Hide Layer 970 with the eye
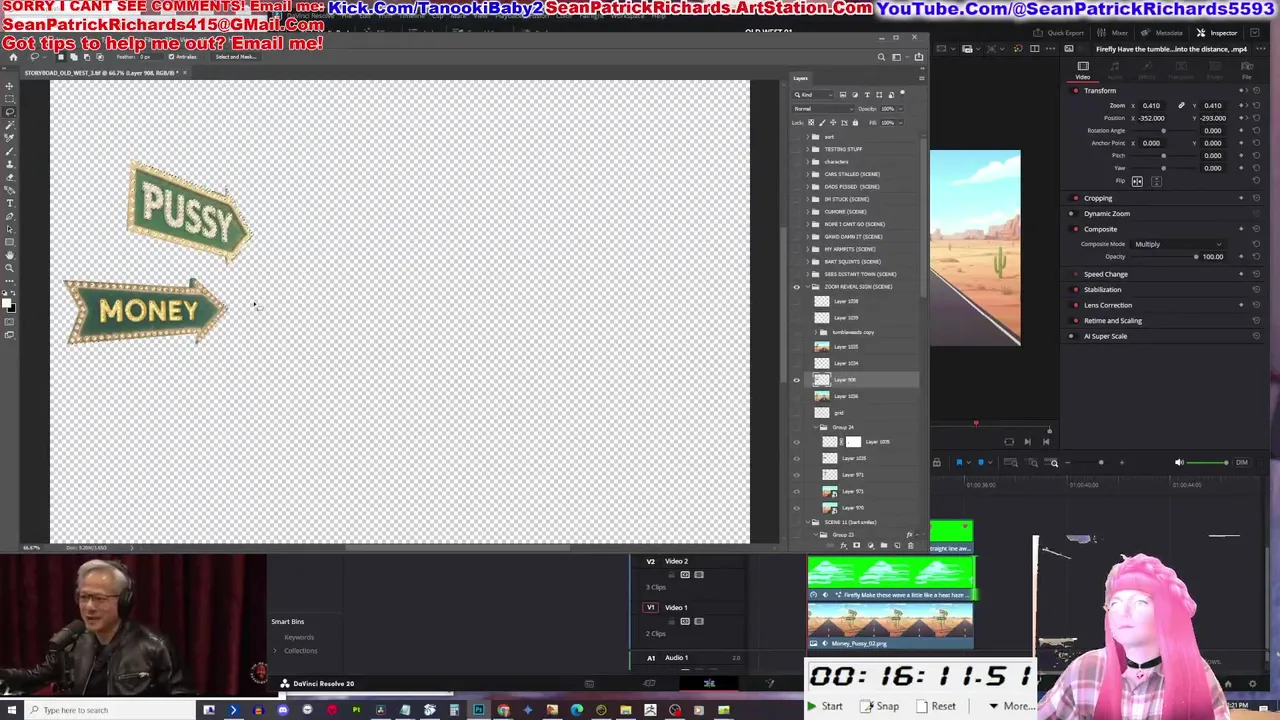The width and height of the screenshot is (1280, 720). point(797,507)
